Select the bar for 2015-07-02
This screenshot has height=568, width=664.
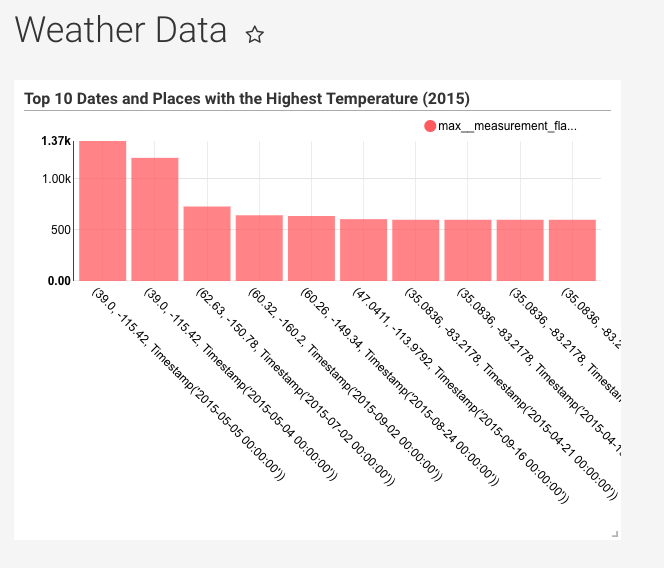pos(207,243)
